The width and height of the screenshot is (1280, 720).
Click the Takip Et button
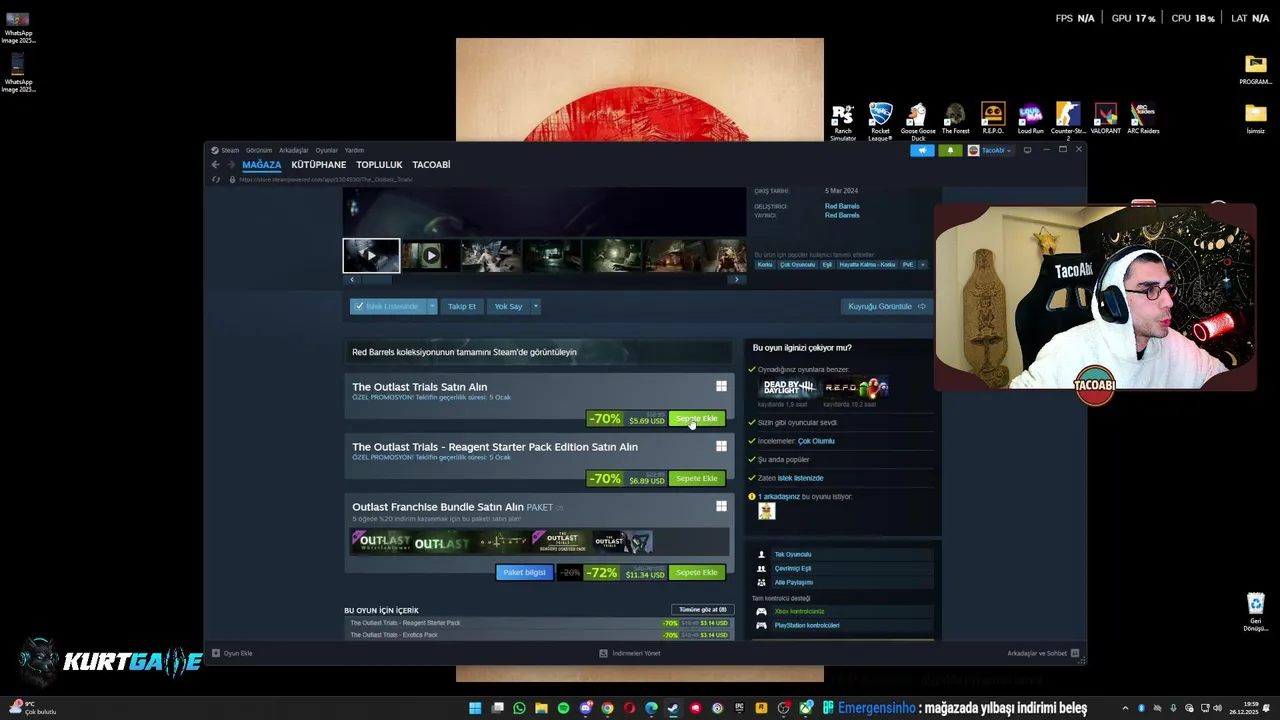[462, 306]
